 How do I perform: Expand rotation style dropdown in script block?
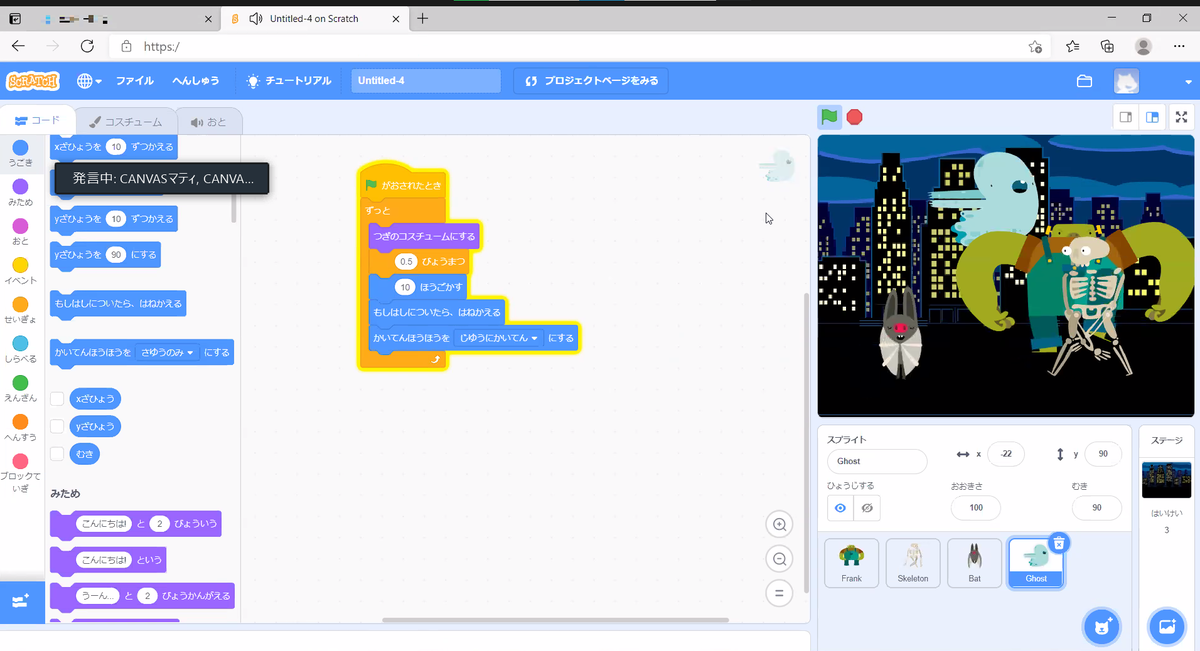point(498,338)
